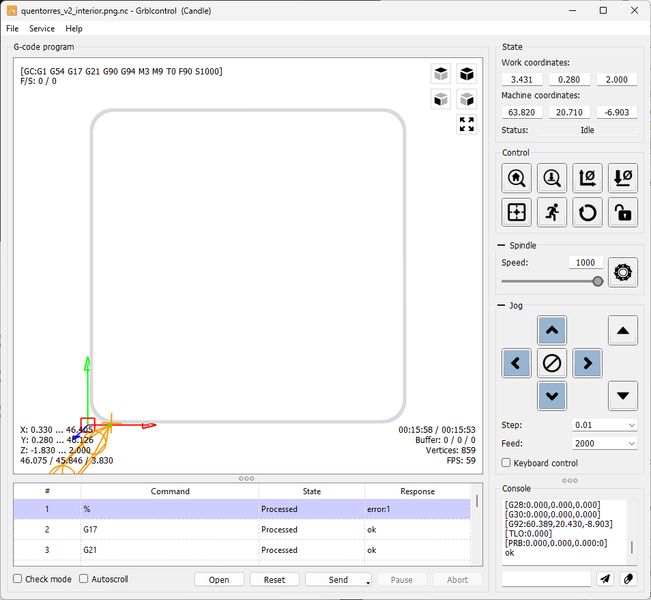
Task: Click the machine coordinate Z value -6.903
Action: coord(617,112)
